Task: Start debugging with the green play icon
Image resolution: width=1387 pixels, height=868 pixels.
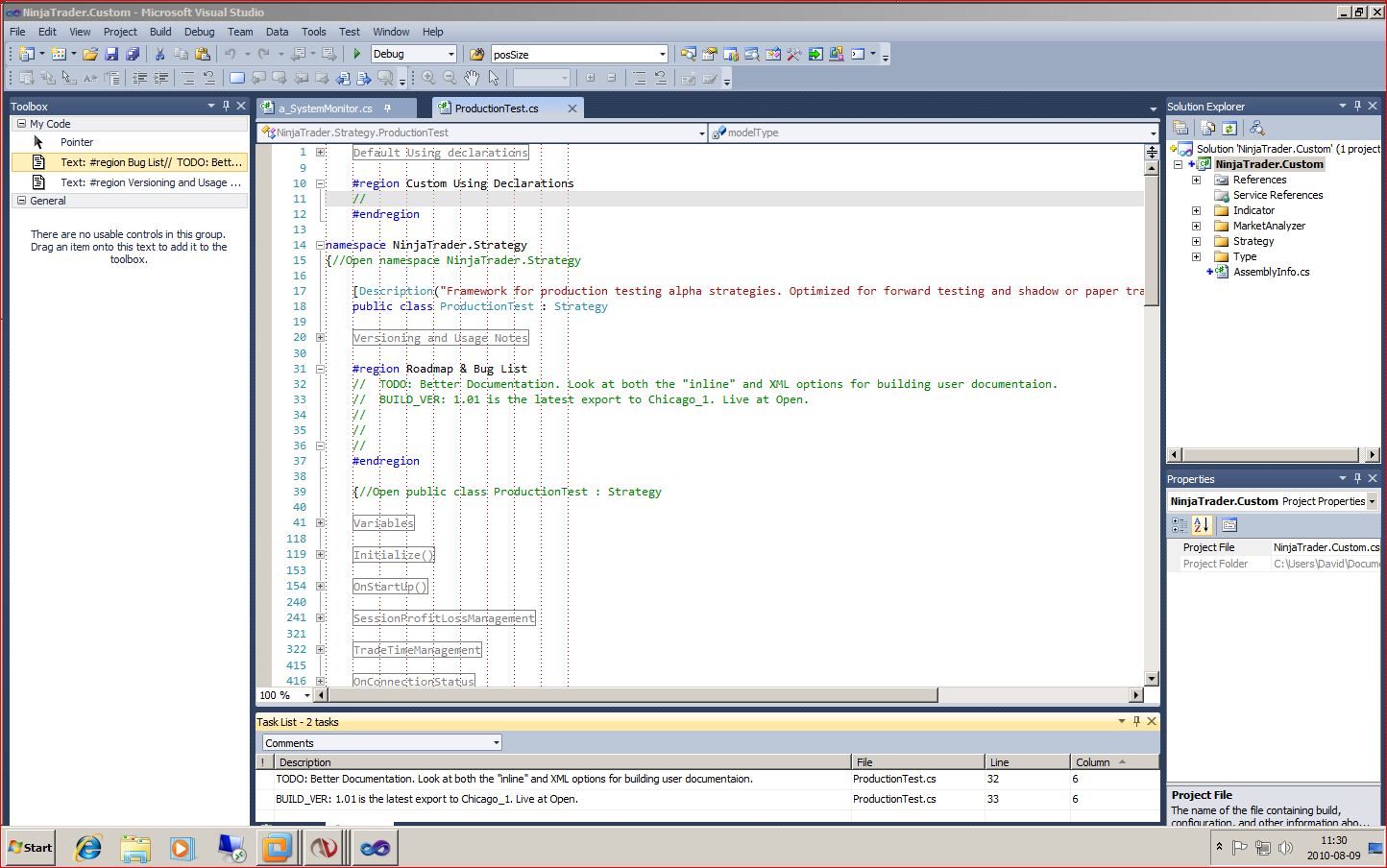Action: coord(357,54)
